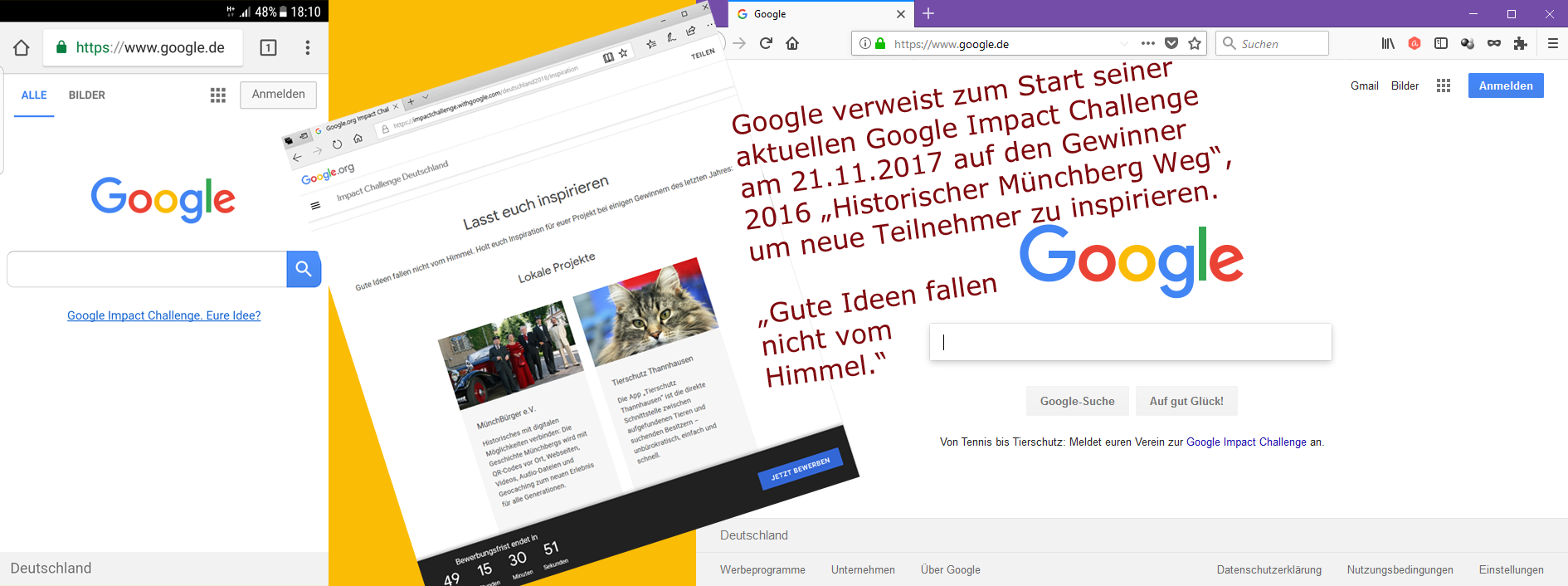
Task: Click the Google-Suche button
Action: tap(1078, 401)
